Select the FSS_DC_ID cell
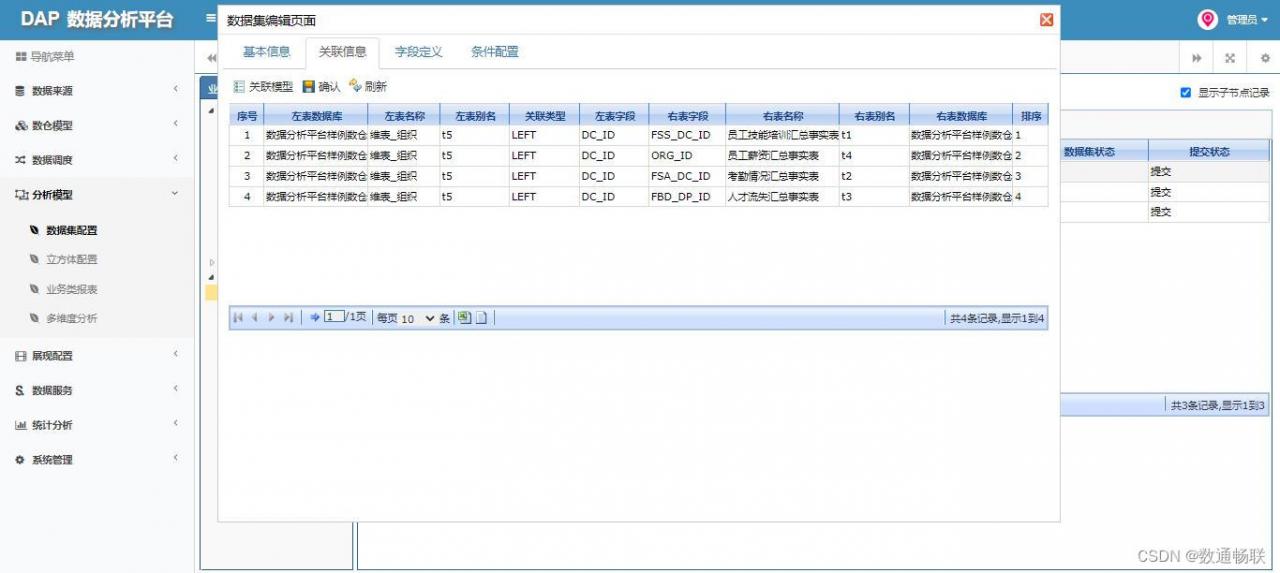 [x=687, y=135]
